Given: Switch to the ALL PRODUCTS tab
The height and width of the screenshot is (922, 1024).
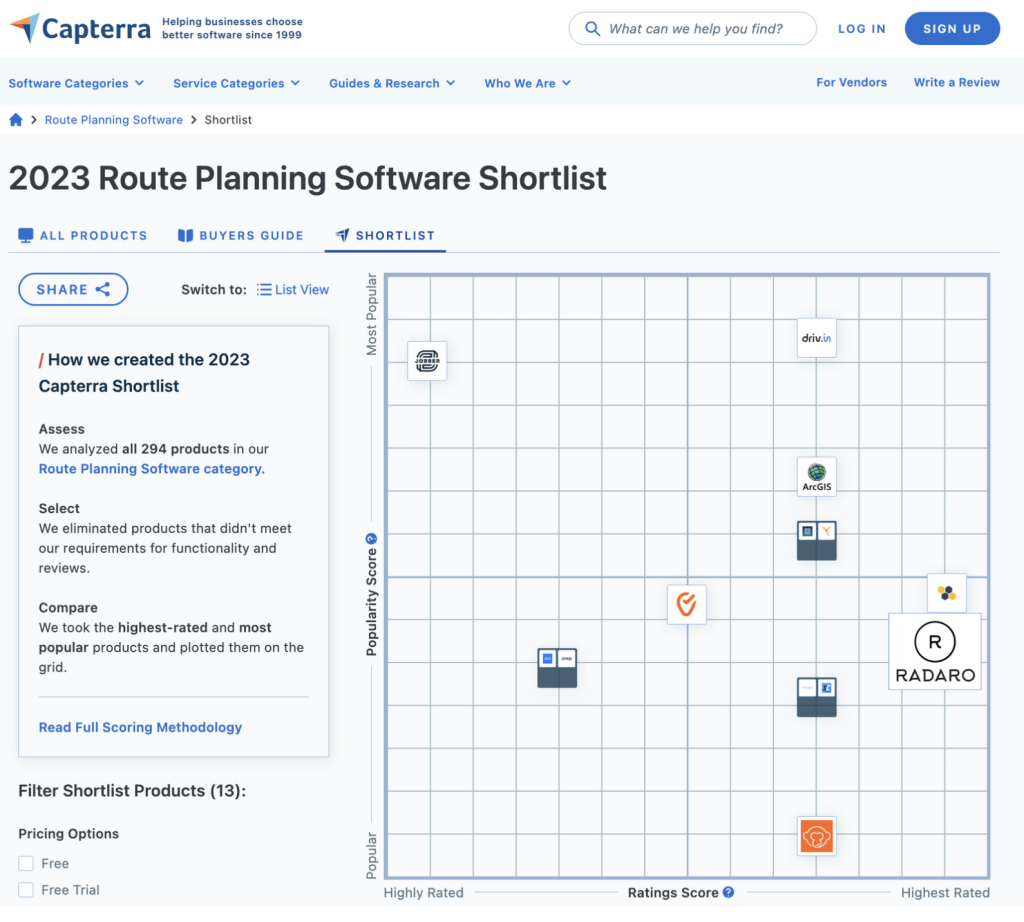Looking at the screenshot, I should (x=83, y=235).
